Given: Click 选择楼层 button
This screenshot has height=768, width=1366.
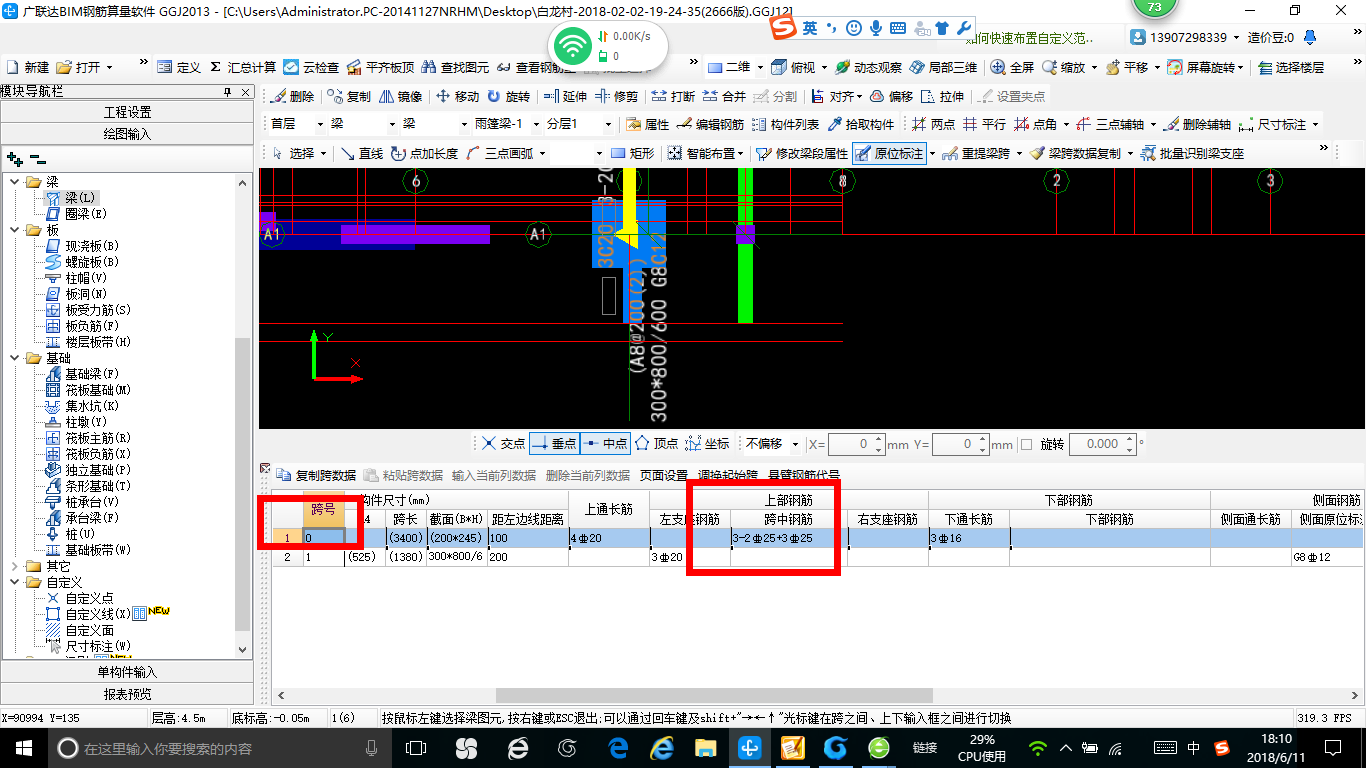Looking at the screenshot, I should tap(1291, 67).
